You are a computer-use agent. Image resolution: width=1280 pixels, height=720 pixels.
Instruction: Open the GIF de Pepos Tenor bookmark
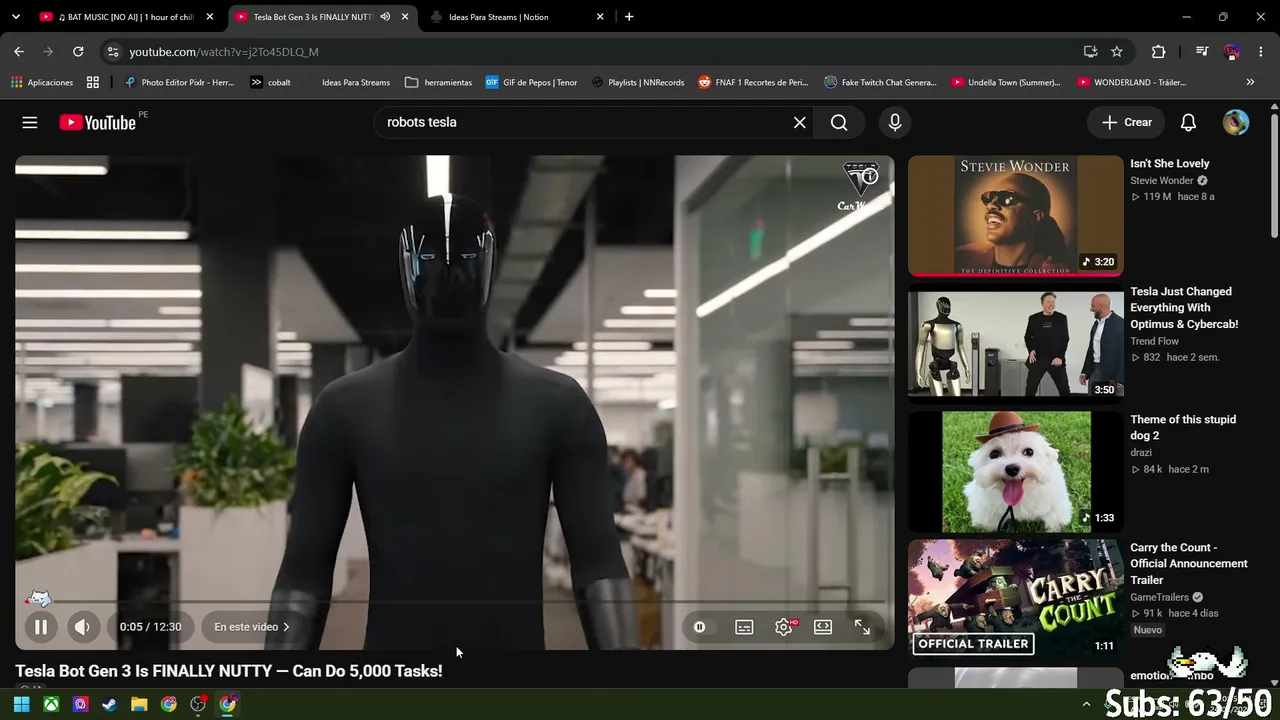[x=531, y=82]
